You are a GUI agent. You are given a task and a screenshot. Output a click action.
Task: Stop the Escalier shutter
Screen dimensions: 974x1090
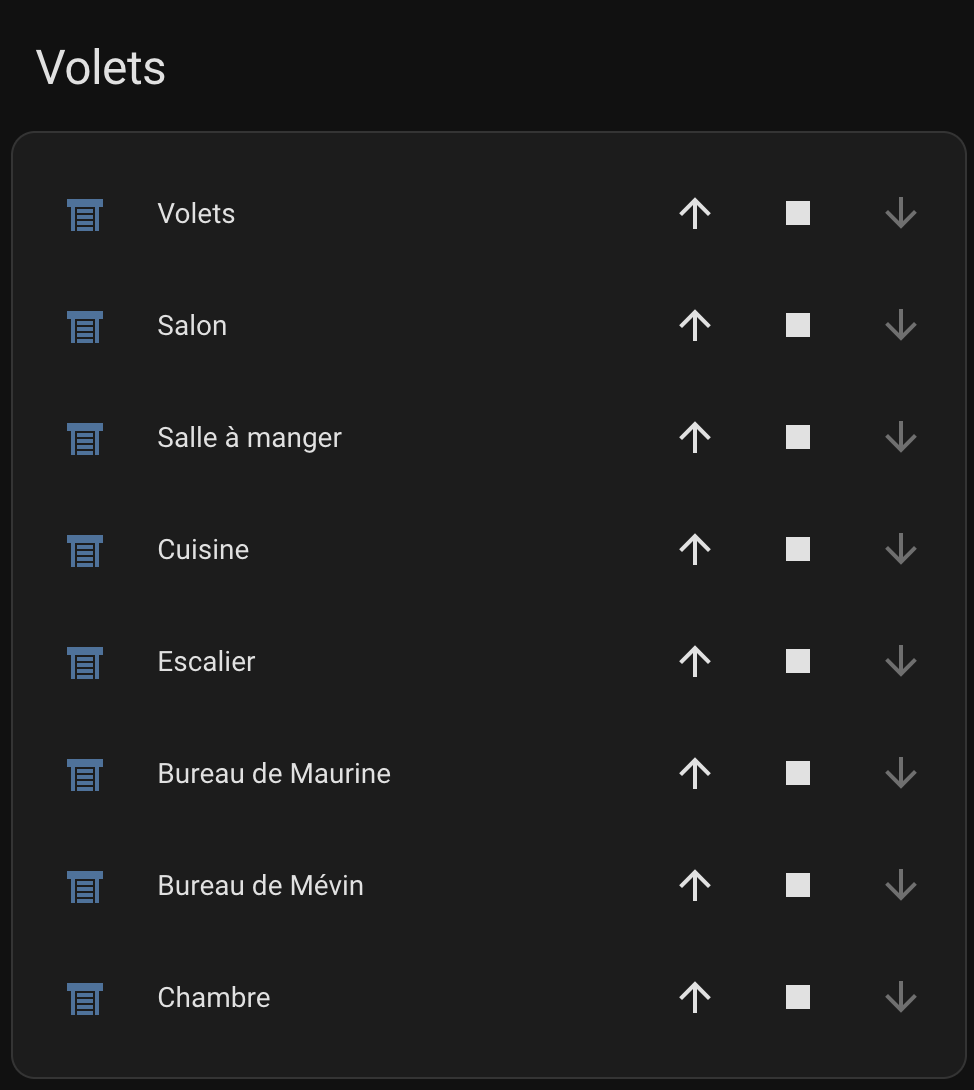(x=798, y=661)
